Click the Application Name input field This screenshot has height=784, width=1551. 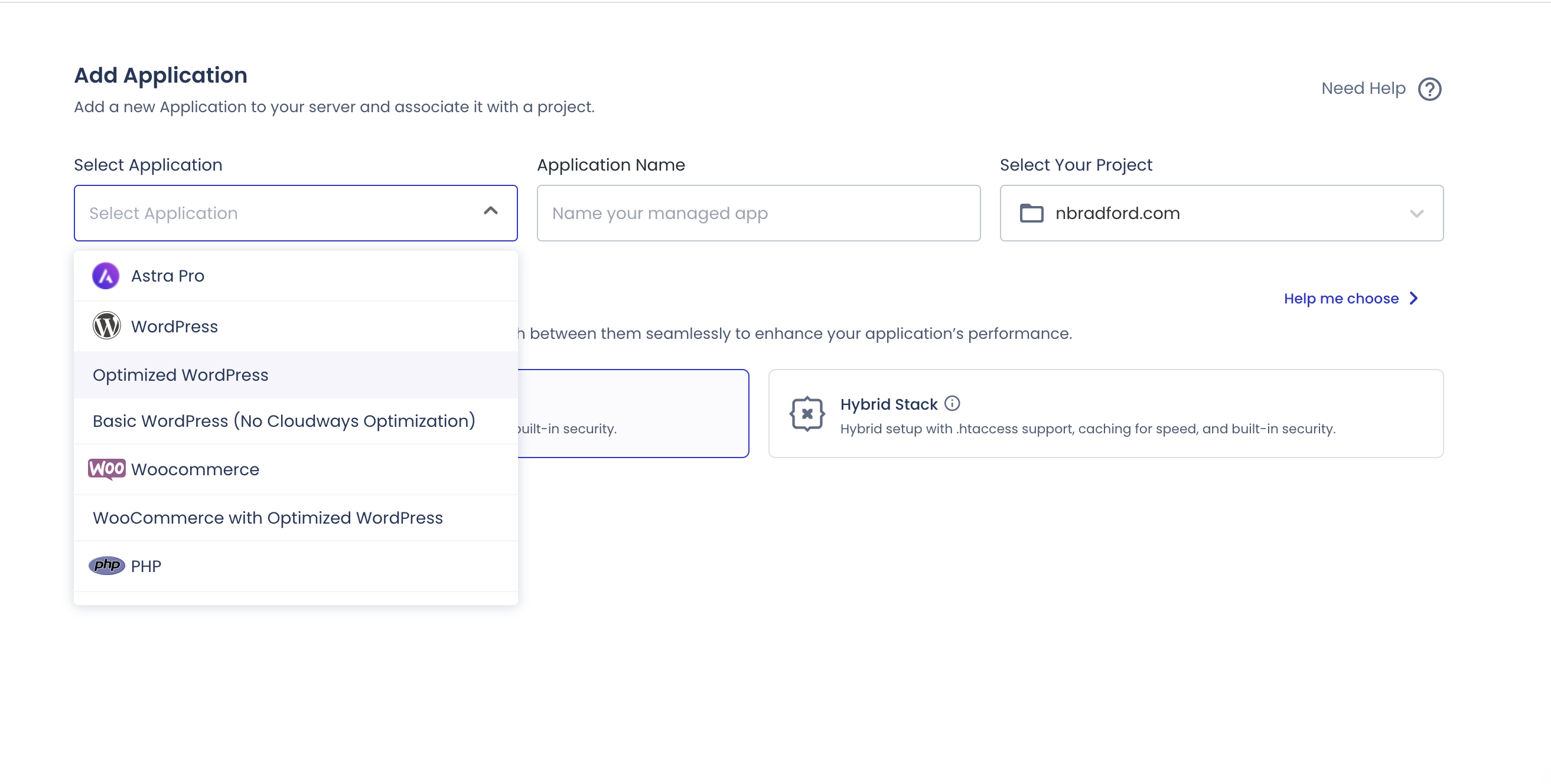point(758,213)
